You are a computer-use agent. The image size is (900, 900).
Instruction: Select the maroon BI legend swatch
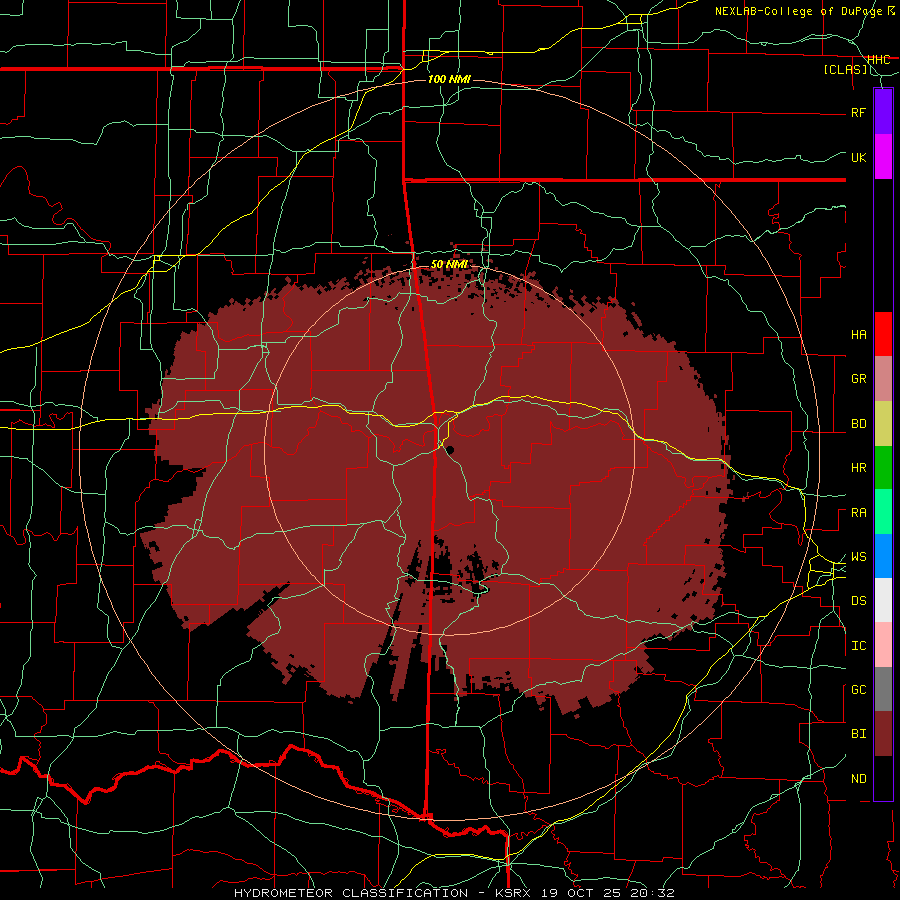(883, 734)
